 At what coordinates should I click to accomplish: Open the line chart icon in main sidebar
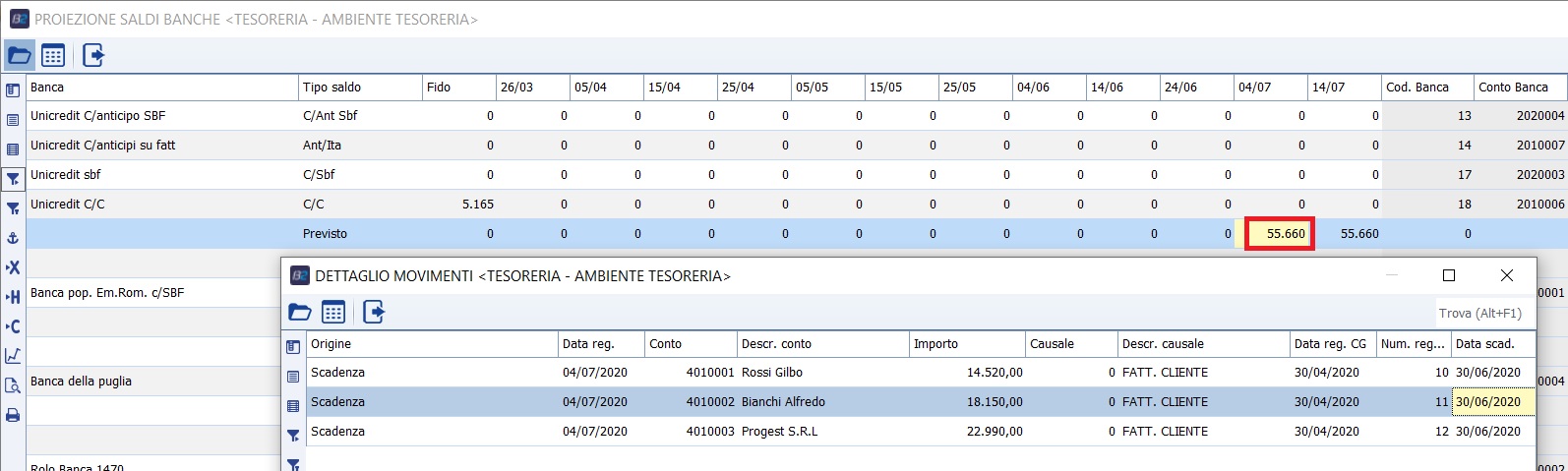point(13,356)
